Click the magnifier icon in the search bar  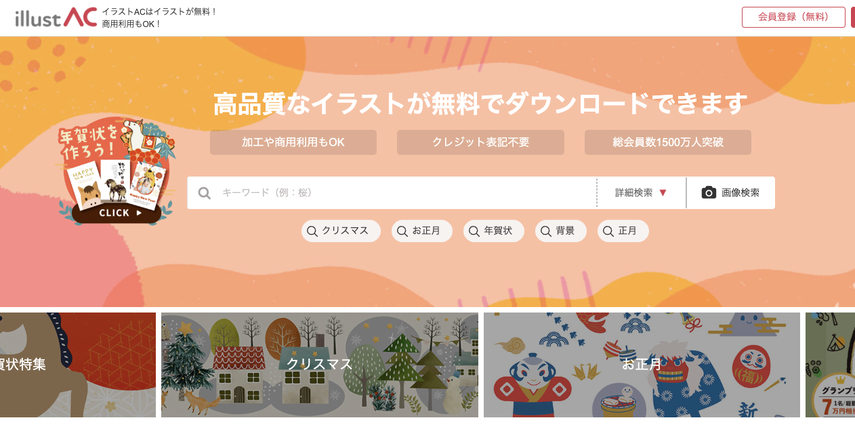tap(204, 193)
